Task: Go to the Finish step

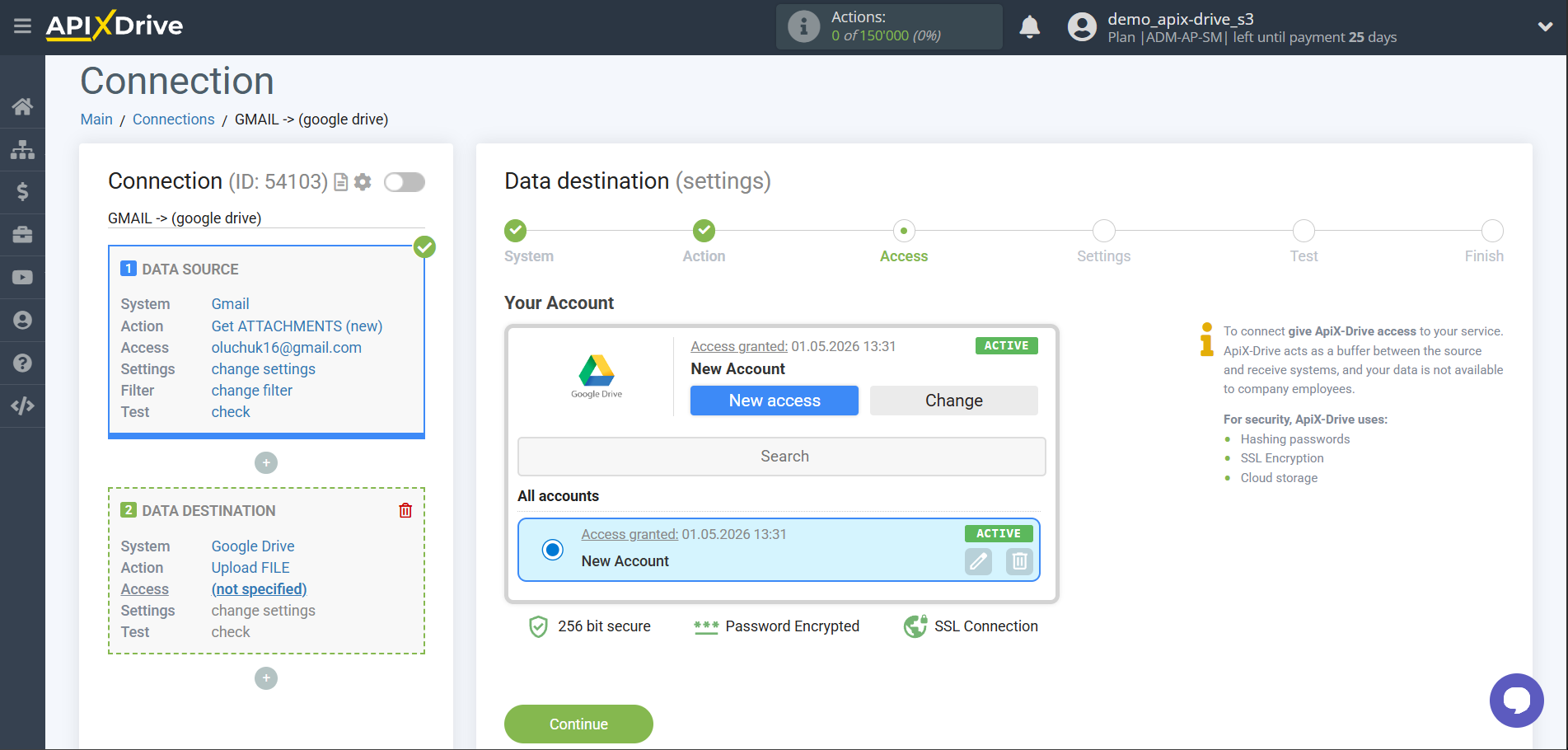Action: coord(1492,231)
